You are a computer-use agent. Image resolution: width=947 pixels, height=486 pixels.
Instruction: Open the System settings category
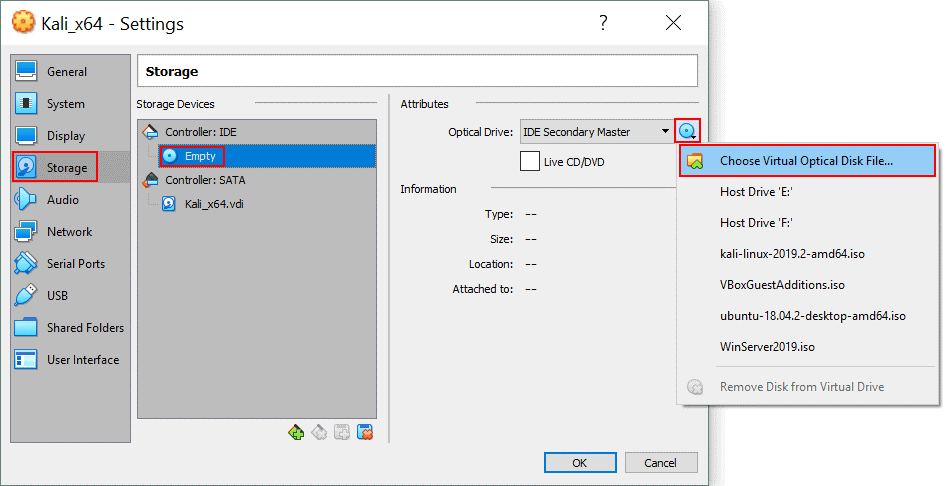pyautogui.click(x=70, y=104)
